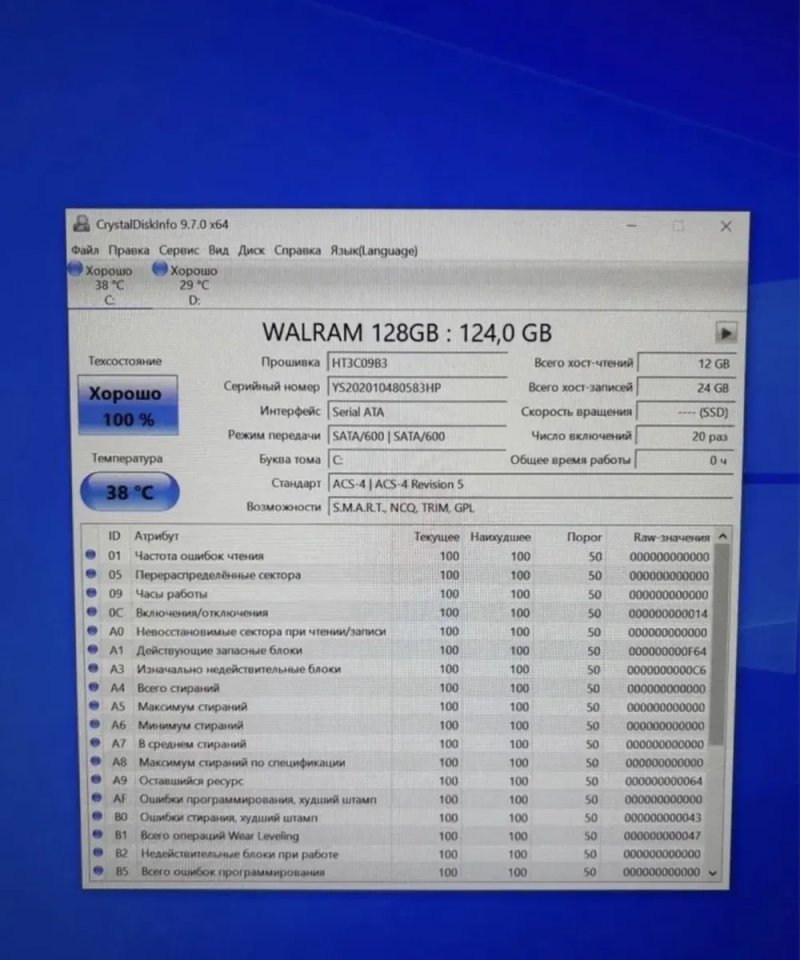Click the rotation speed value ---- (SSD)
The height and width of the screenshot is (960, 800).
point(684,412)
